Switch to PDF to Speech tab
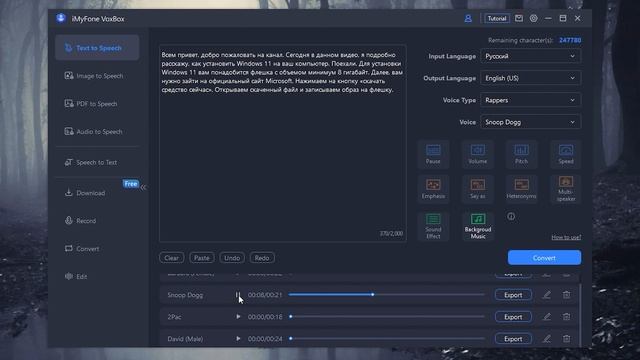 pyautogui.click(x=97, y=104)
